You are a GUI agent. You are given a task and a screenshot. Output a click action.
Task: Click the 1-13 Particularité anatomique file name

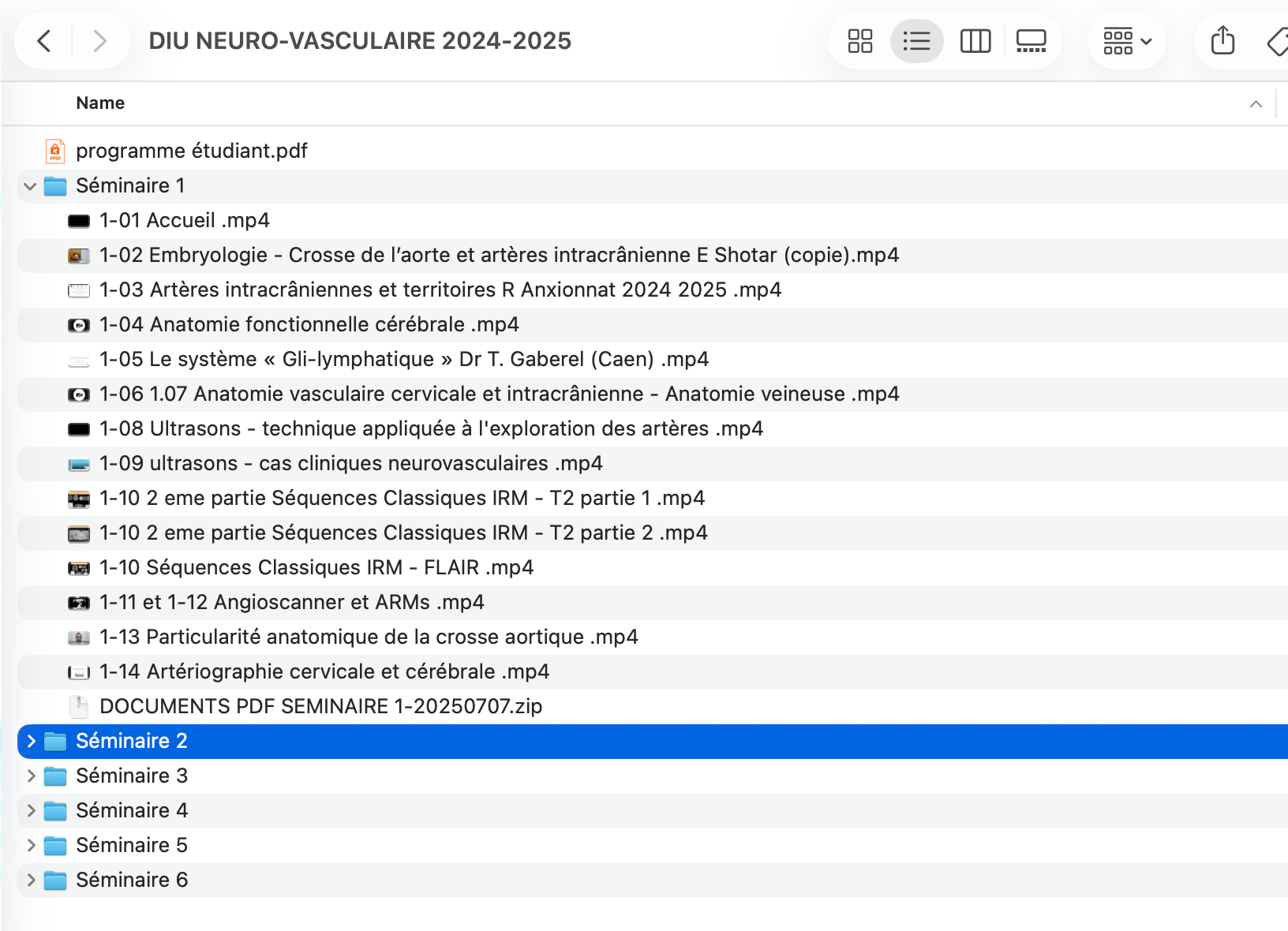[369, 637]
